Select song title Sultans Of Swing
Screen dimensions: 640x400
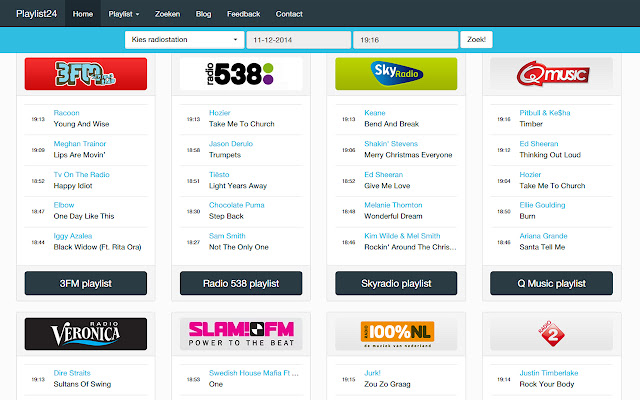coord(82,384)
